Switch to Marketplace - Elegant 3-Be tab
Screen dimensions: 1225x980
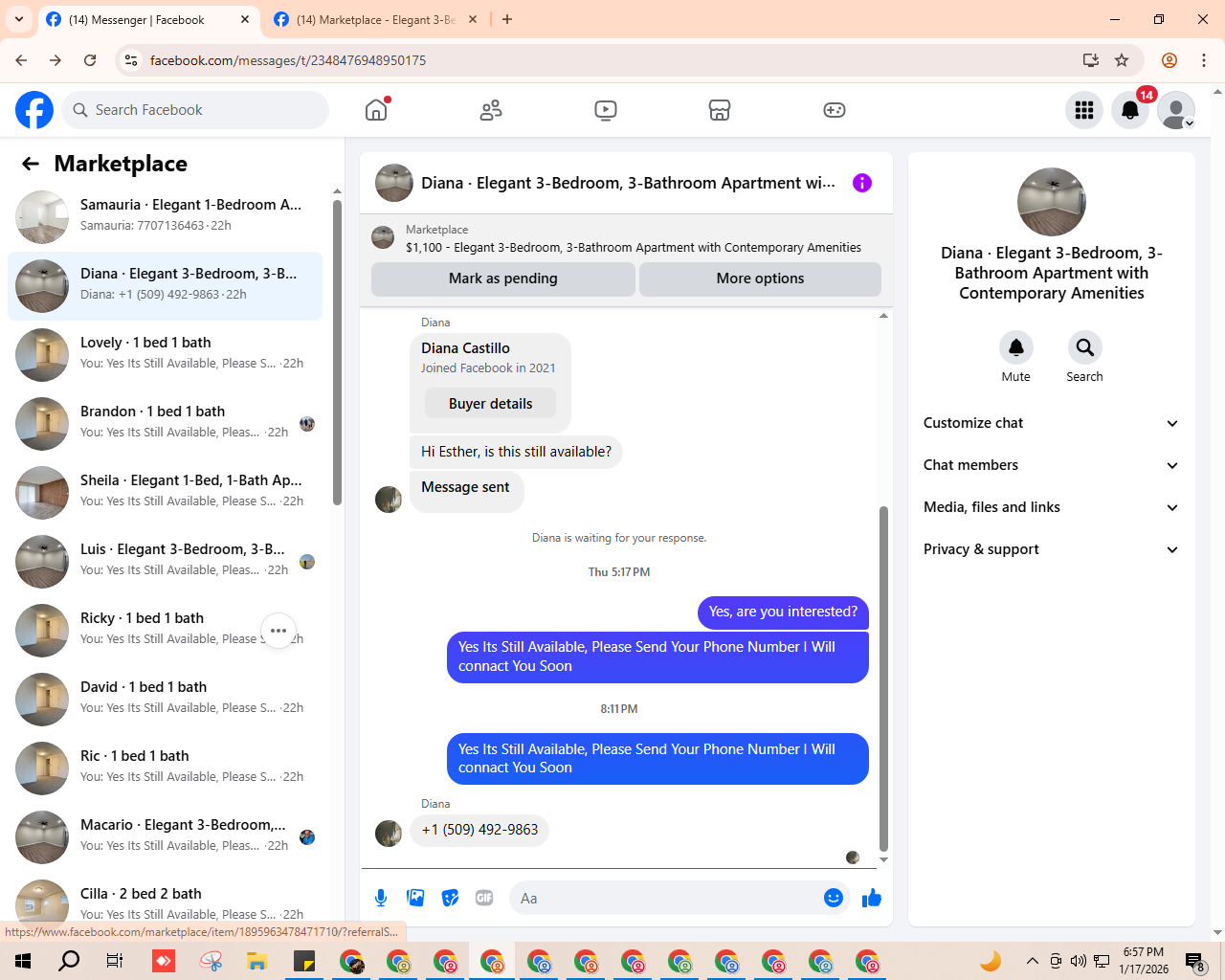[x=376, y=19]
